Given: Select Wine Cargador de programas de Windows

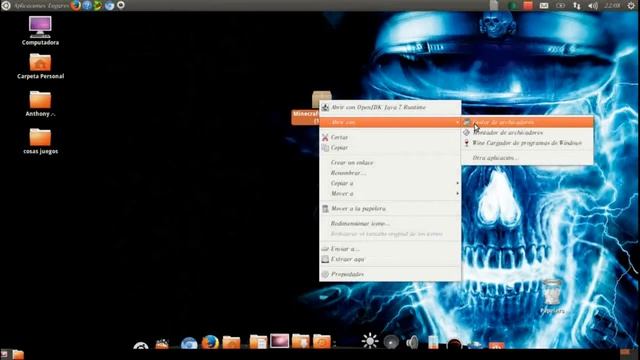Looking at the screenshot, I should [x=527, y=143].
